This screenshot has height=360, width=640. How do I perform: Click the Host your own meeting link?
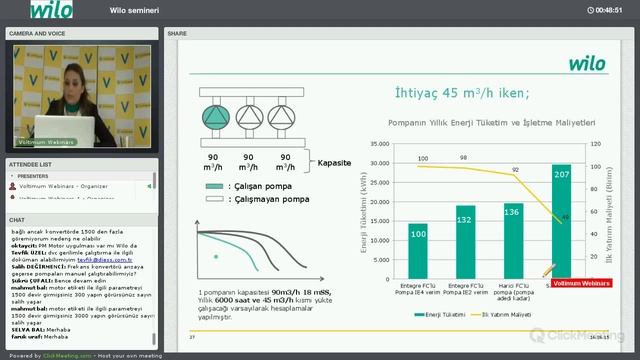tap(130, 356)
